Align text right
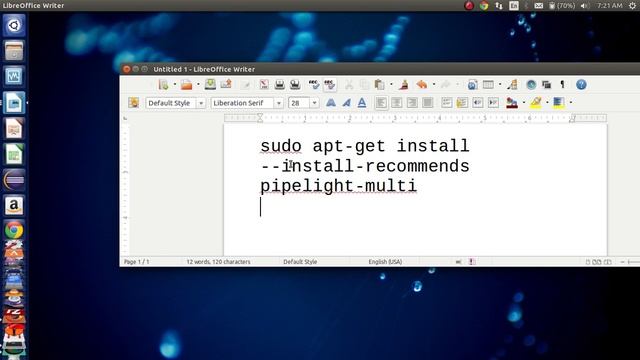 [x=412, y=102]
